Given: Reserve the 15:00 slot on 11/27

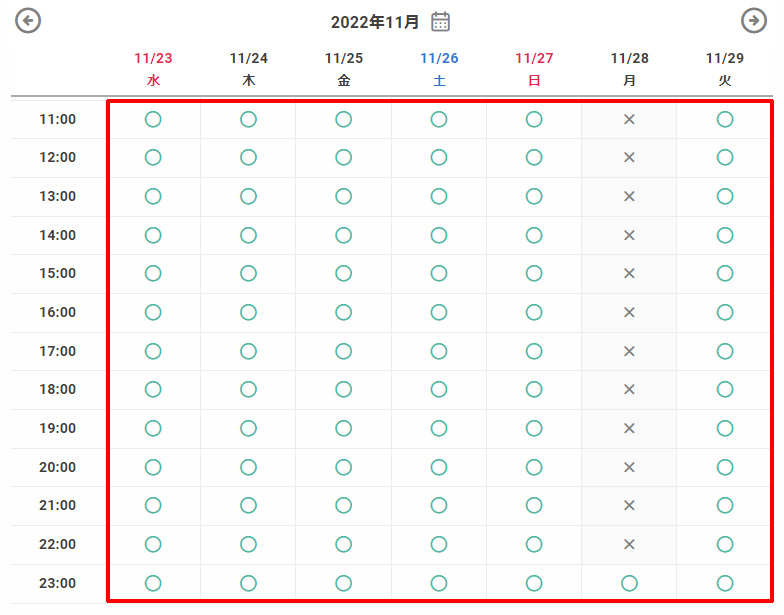Looking at the screenshot, I should point(534,274).
